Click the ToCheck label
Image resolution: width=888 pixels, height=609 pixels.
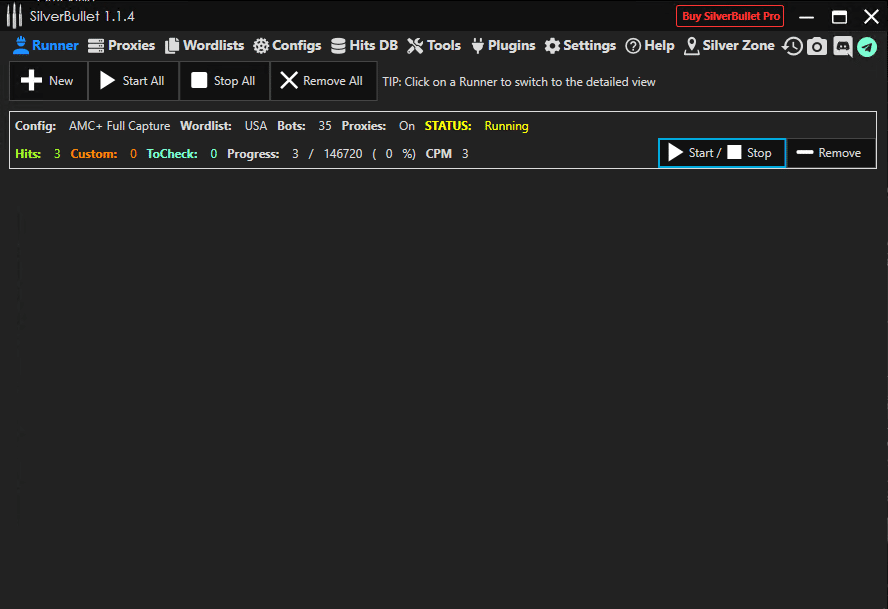click(172, 154)
